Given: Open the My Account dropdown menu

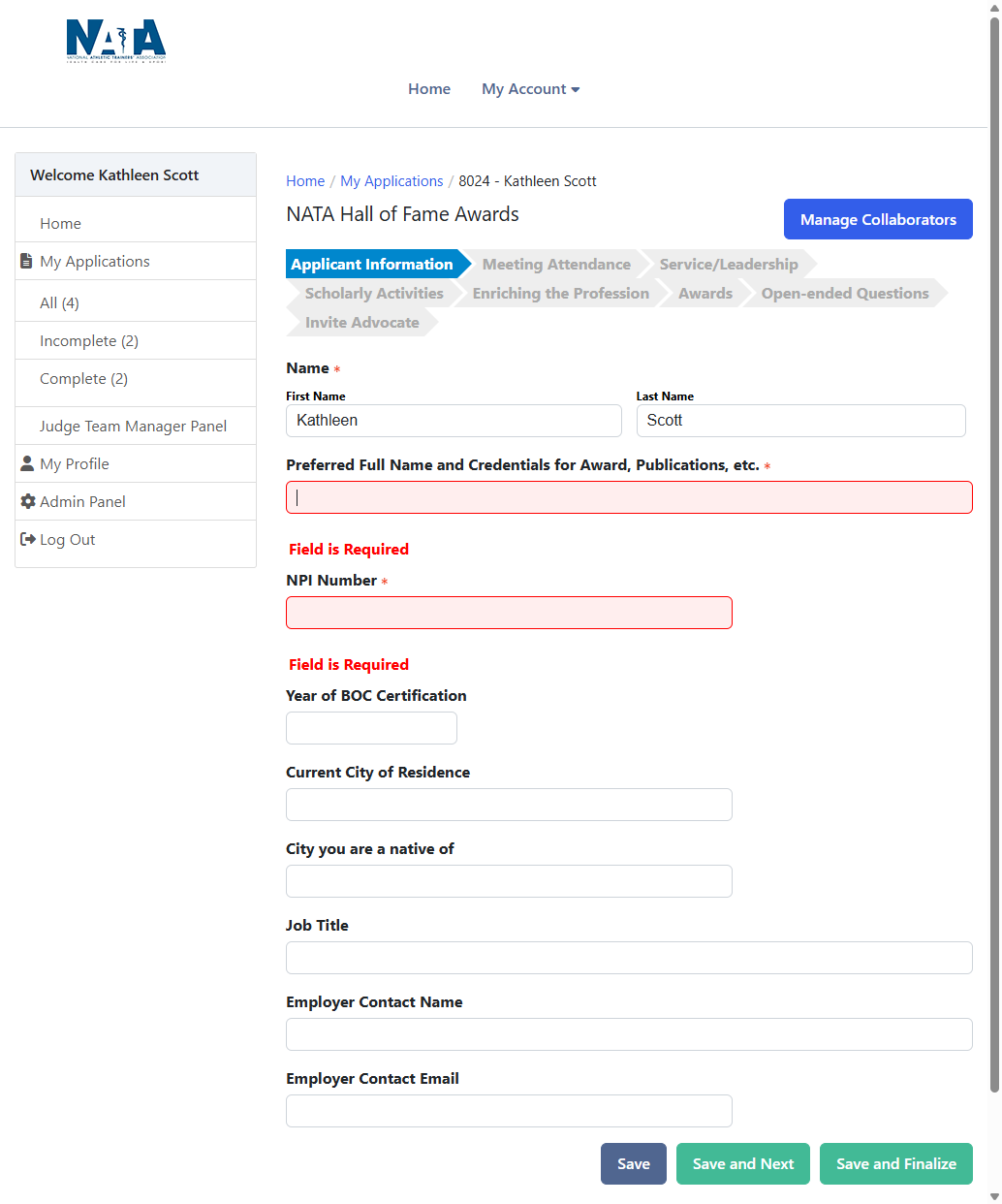Looking at the screenshot, I should click(531, 89).
